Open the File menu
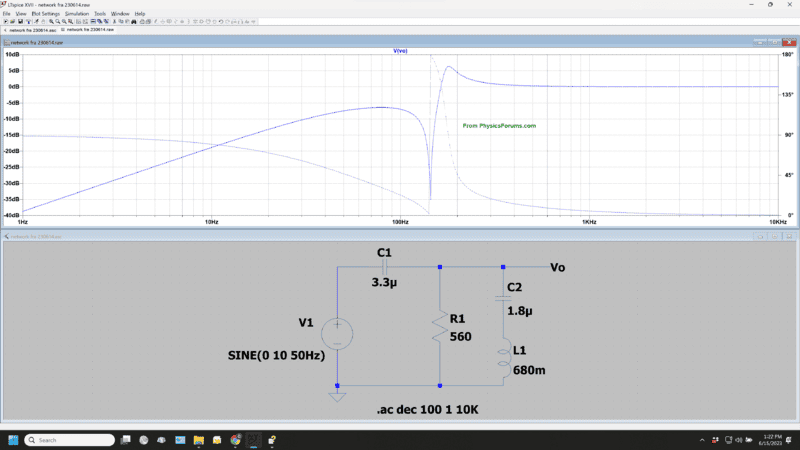 tap(7, 13)
